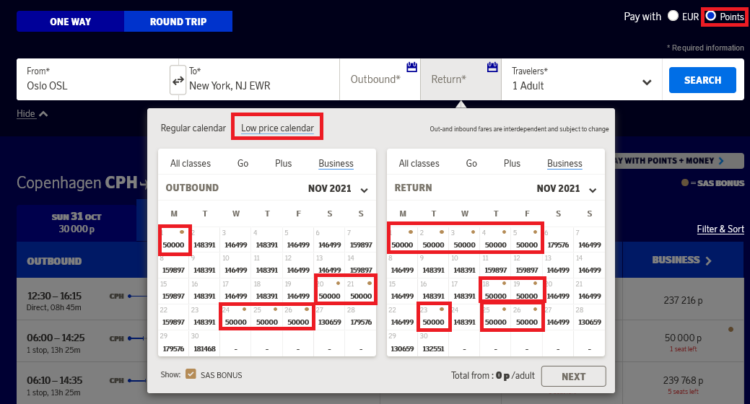750x404 pixels.
Task: Collapse search form with Hide link
Action: tap(32, 114)
